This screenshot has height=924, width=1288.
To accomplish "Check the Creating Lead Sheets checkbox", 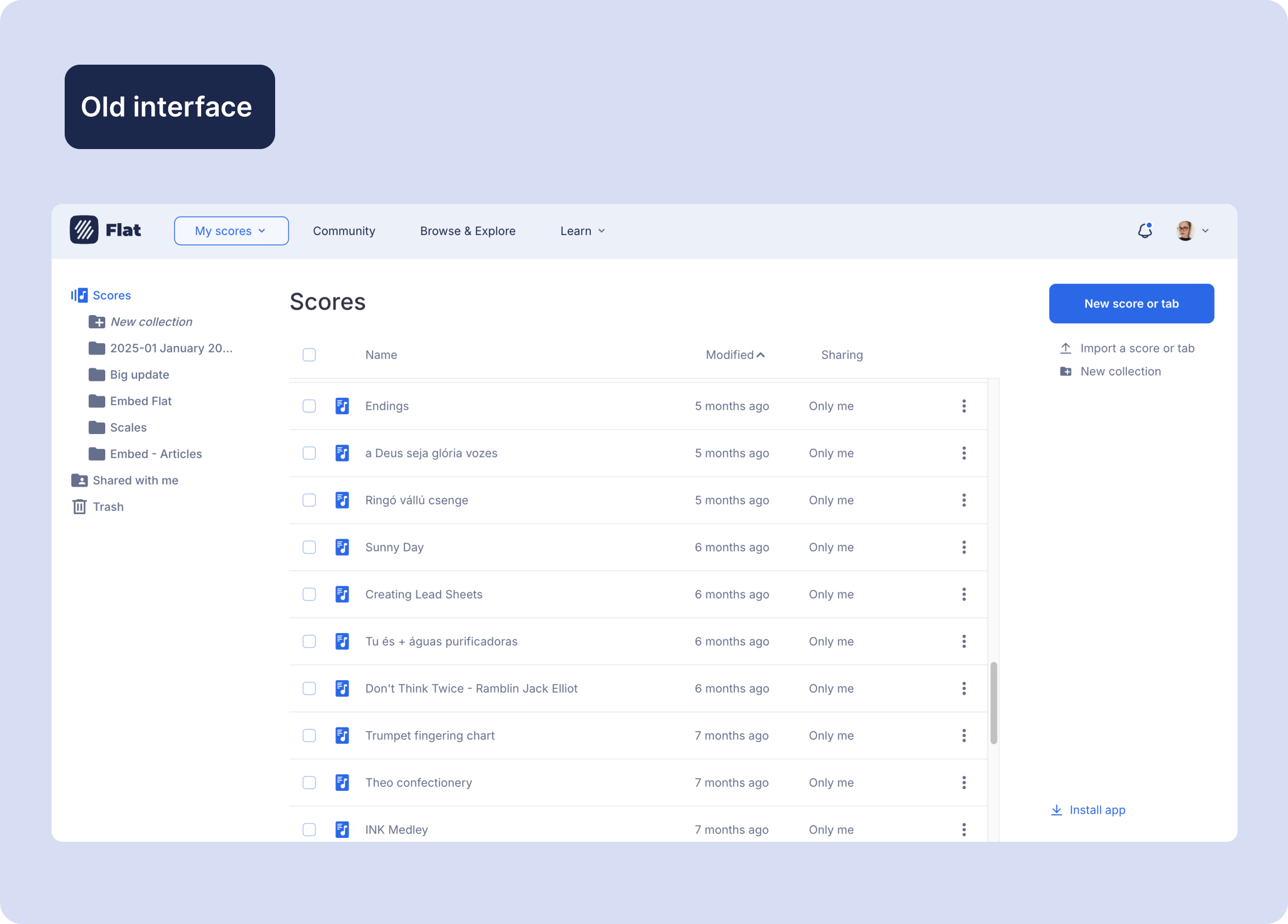I will pos(309,595).
